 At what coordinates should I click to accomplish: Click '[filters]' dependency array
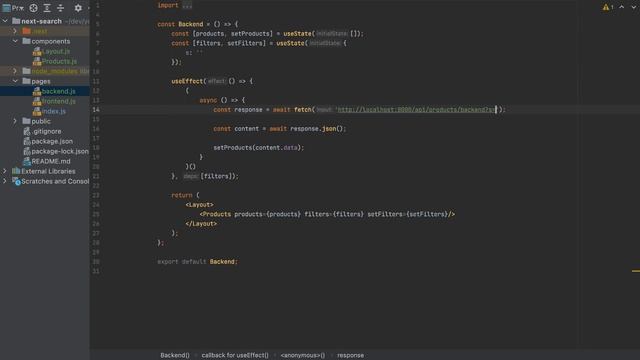217,176
